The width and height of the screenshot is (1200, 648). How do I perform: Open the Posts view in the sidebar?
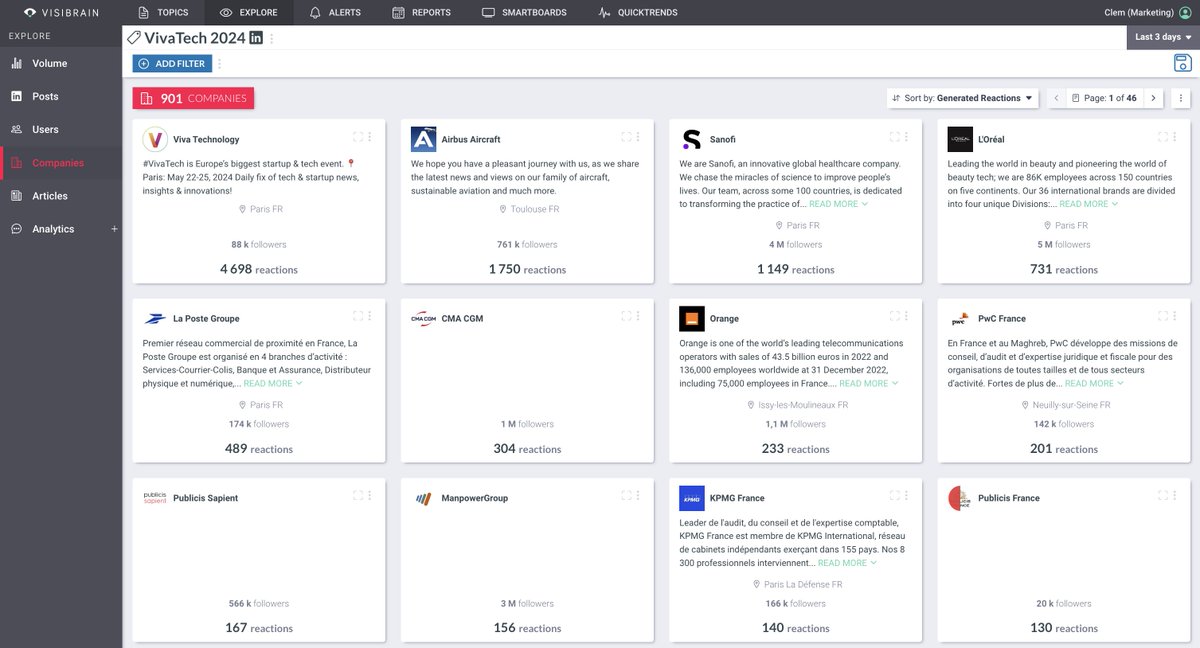coord(41,96)
